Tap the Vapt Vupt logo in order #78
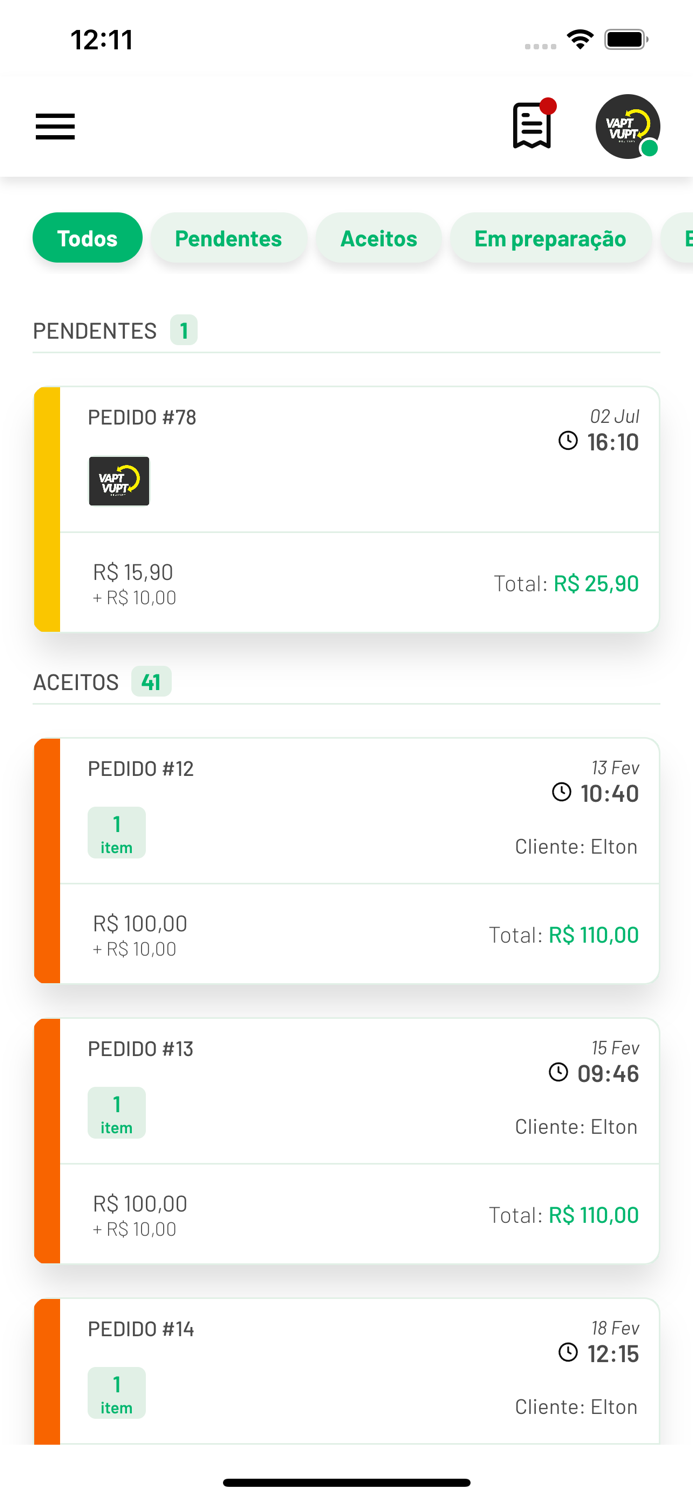 pyautogui.click(x=119, y=481)
